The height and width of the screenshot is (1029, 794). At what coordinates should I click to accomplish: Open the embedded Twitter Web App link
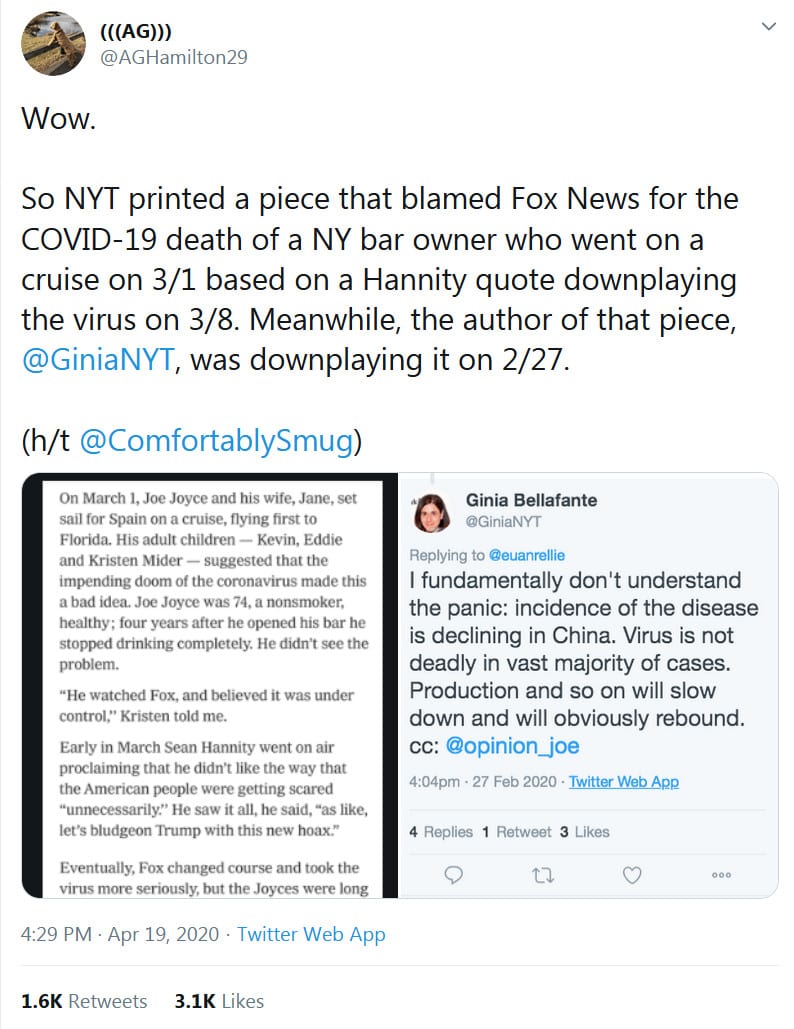pos(624,782)
